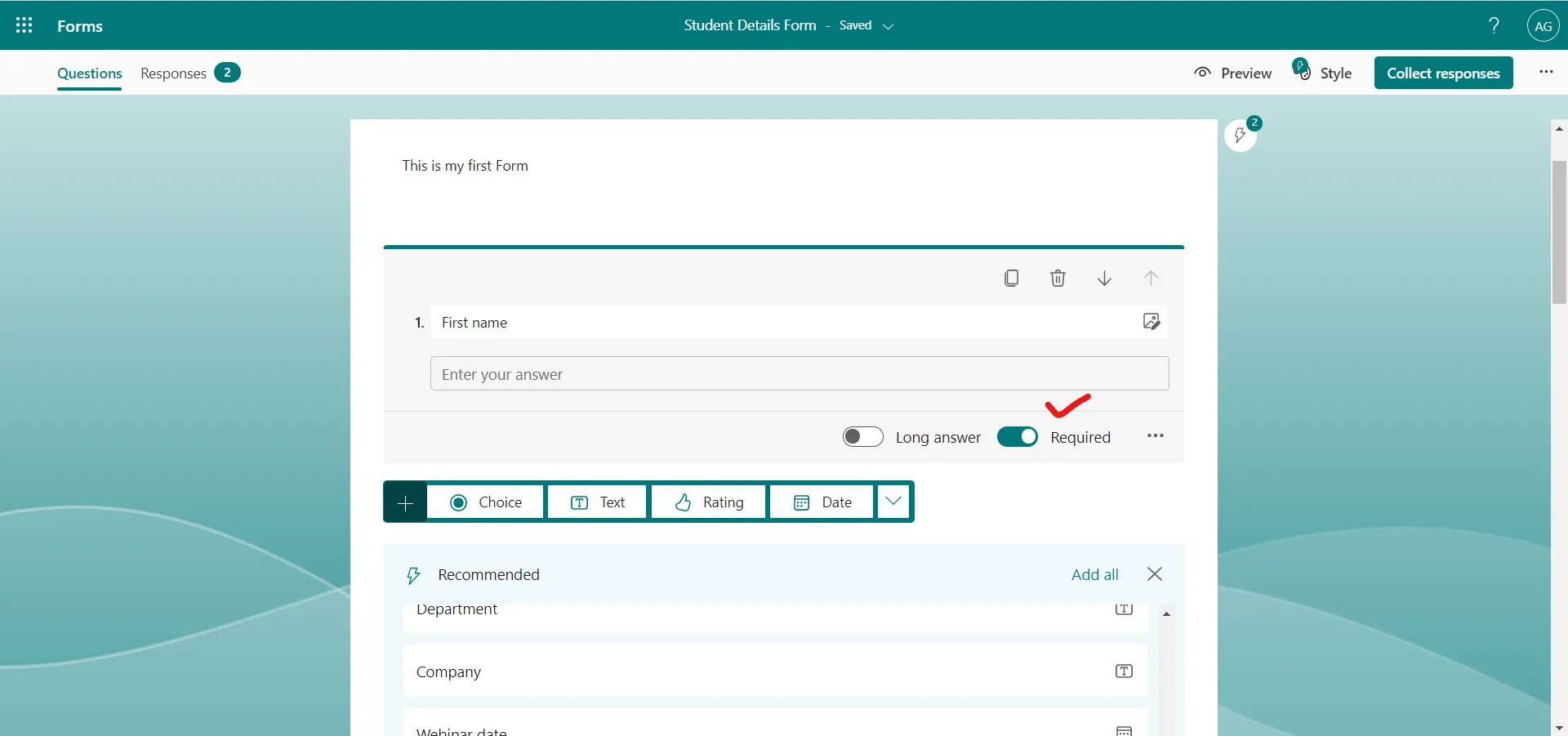The height and width of the screenshot is (736, 1568).
Task: Open the more form options menu
Action: tap(1545, 72)
